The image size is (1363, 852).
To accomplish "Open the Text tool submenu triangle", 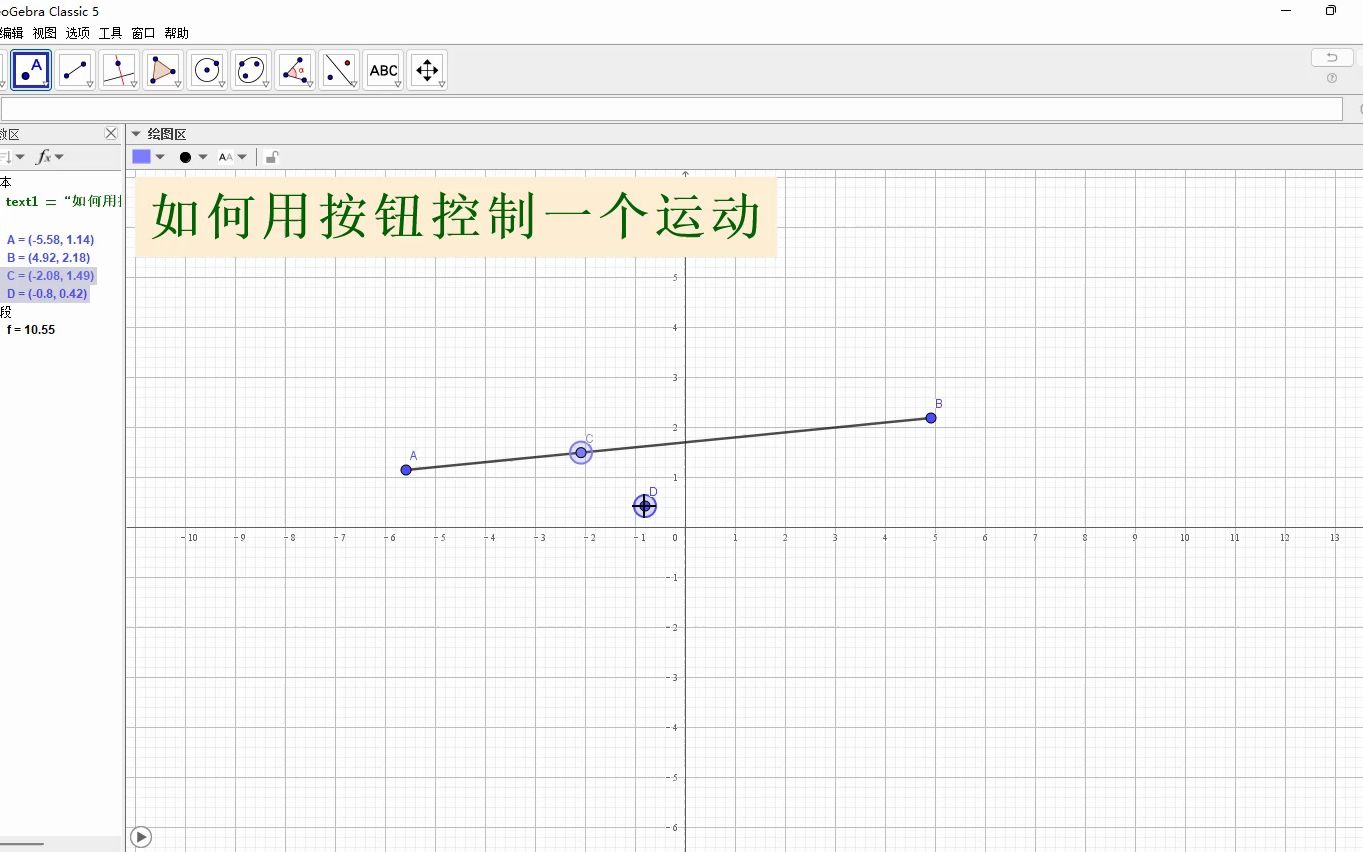I will (398, 85).
